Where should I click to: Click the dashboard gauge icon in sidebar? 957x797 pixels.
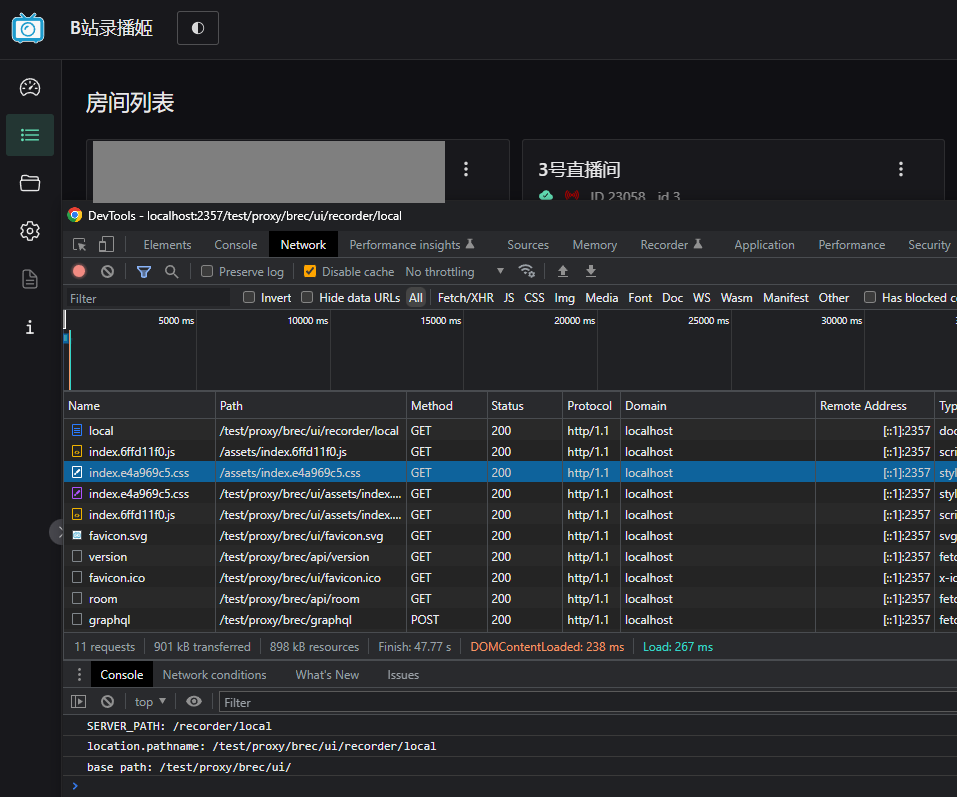point(30,87)
